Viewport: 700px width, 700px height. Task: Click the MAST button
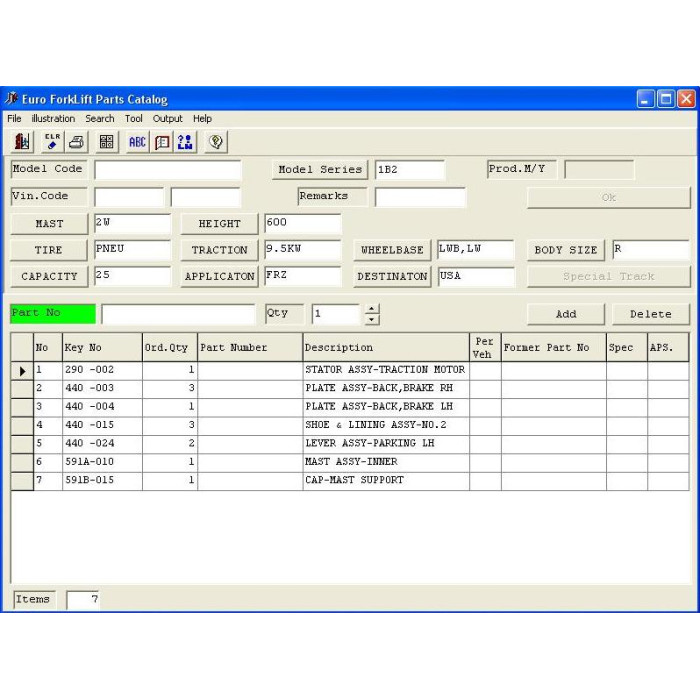click(49, 224)
